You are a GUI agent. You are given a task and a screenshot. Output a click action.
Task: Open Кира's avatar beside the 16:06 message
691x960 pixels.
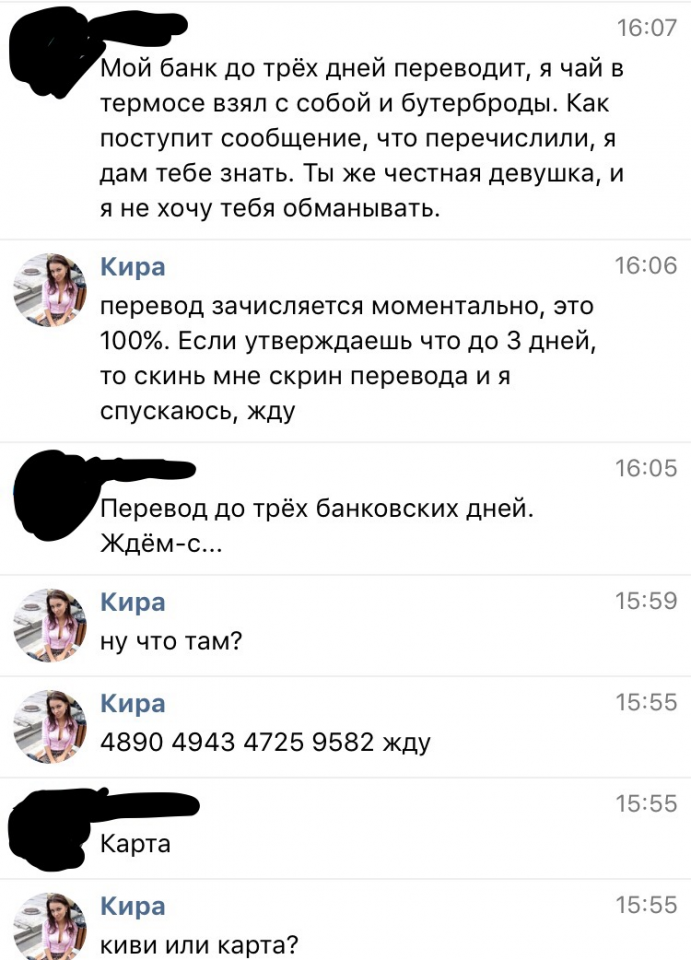(x=50, y=289)
